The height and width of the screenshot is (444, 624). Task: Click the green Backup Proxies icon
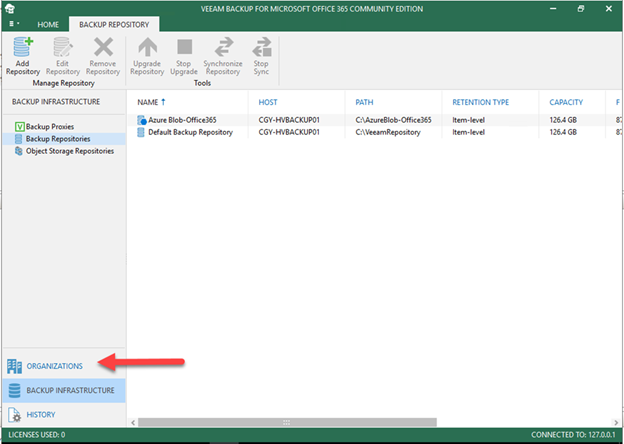click(20, 127)
